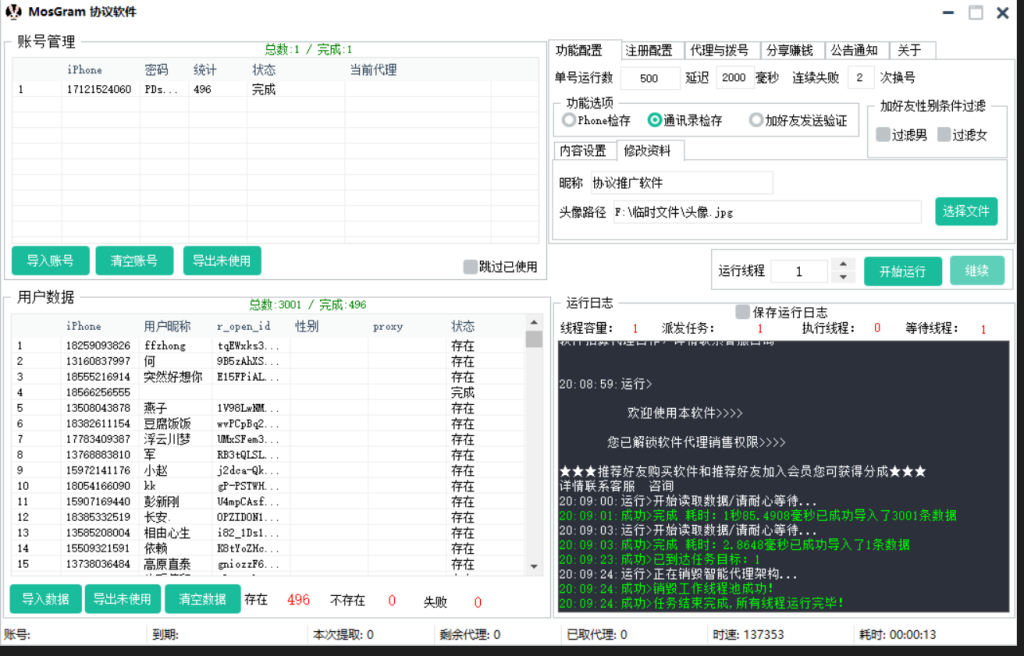Image resolution: width=1024 pixels, height=656 pixels.
Task: Click 选择文件 to pick avatar image
Action: 966,211
